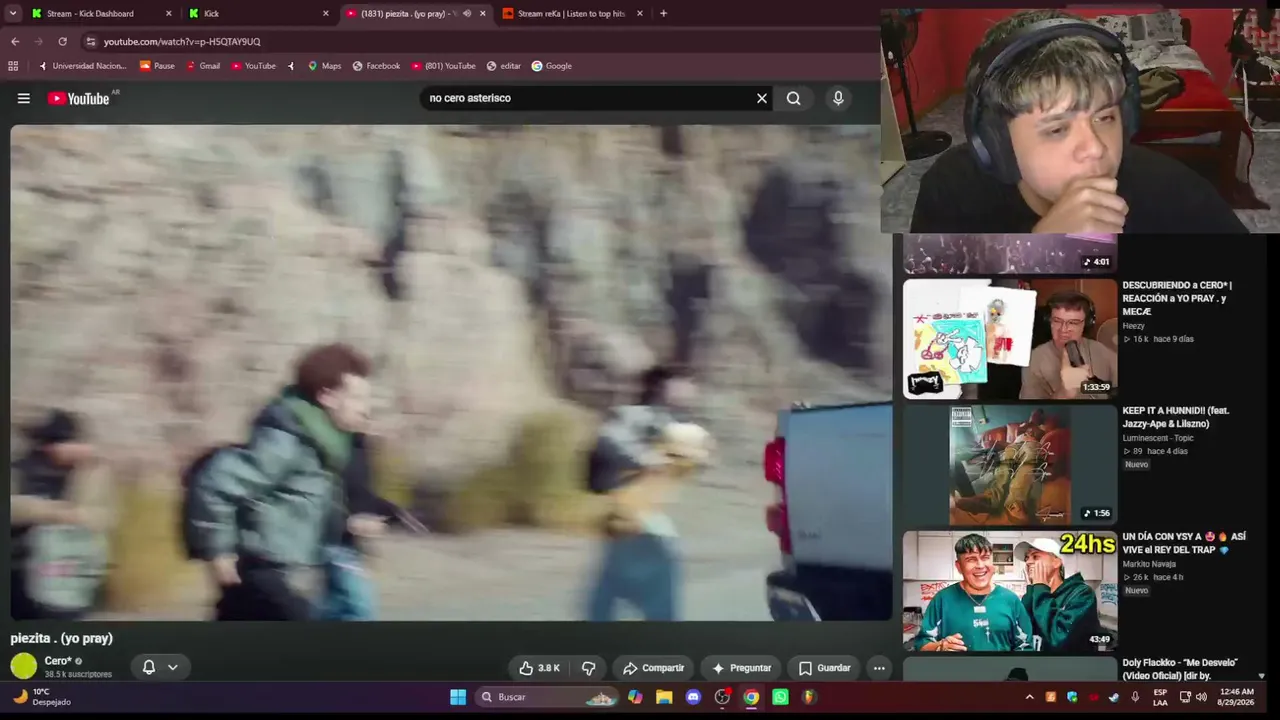Open the Facebook bookmark

376,66
